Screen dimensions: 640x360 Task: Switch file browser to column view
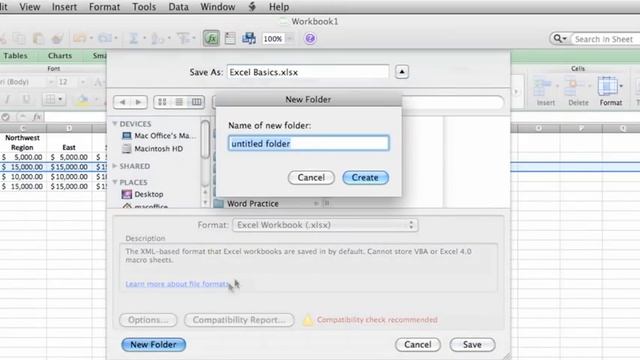point(196,102)
